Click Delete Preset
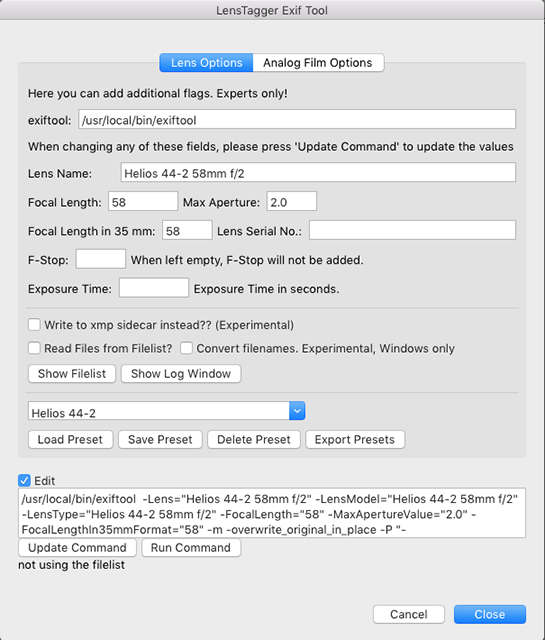 point(254,440)
